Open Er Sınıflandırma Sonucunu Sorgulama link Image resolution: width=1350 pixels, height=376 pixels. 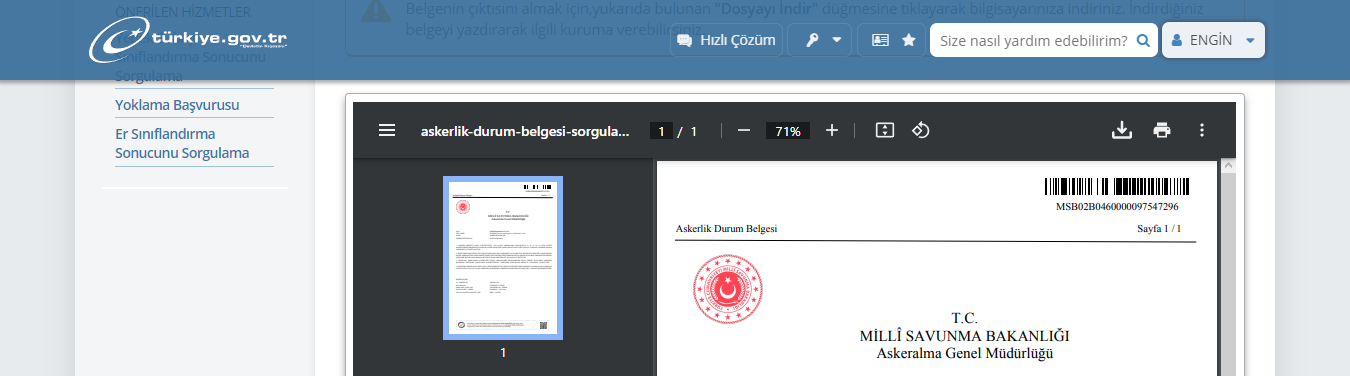tap(182, 144)
